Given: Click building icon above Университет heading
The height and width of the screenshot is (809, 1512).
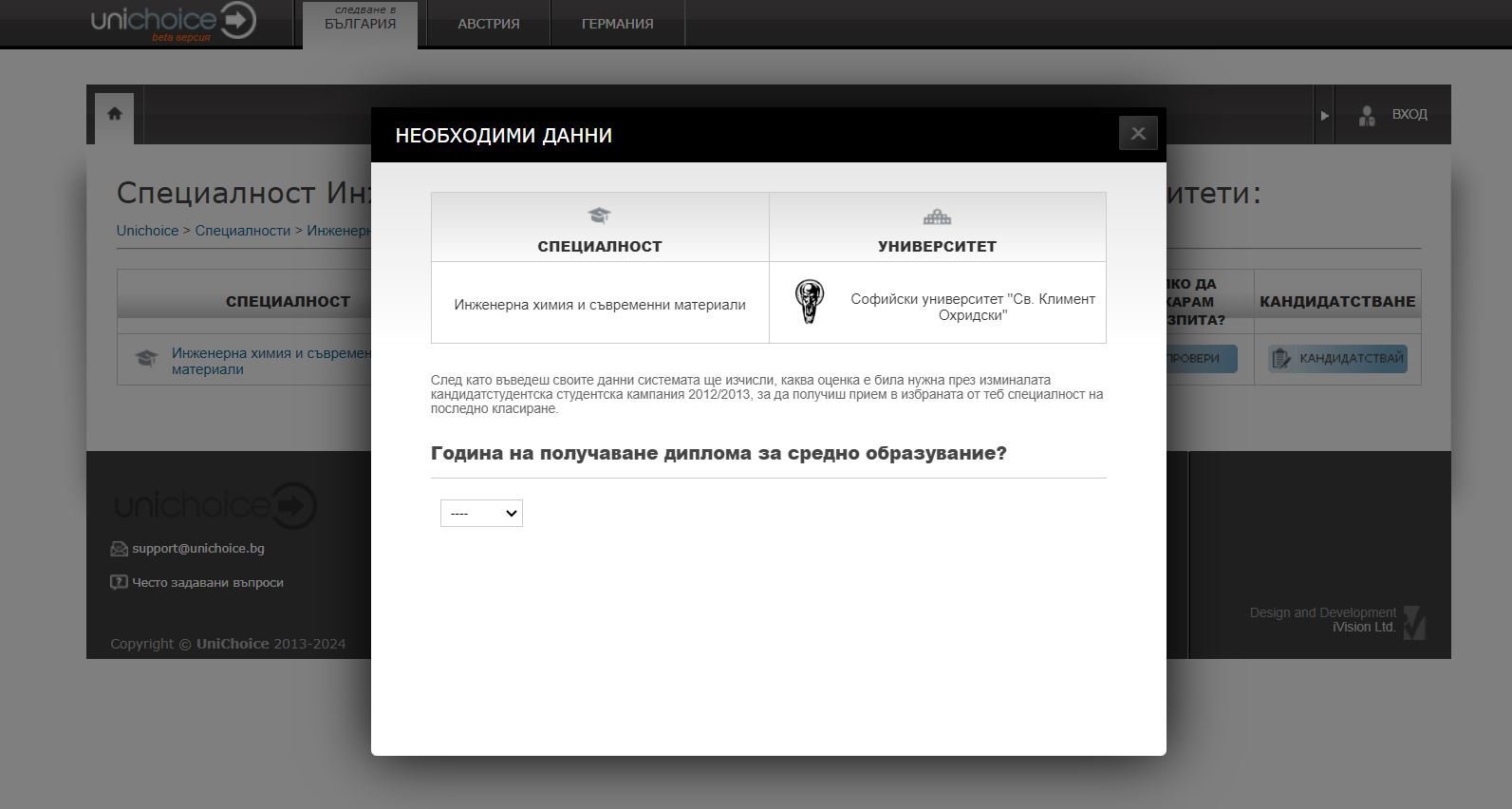Looking at the screenshot, I should [937, 216].
